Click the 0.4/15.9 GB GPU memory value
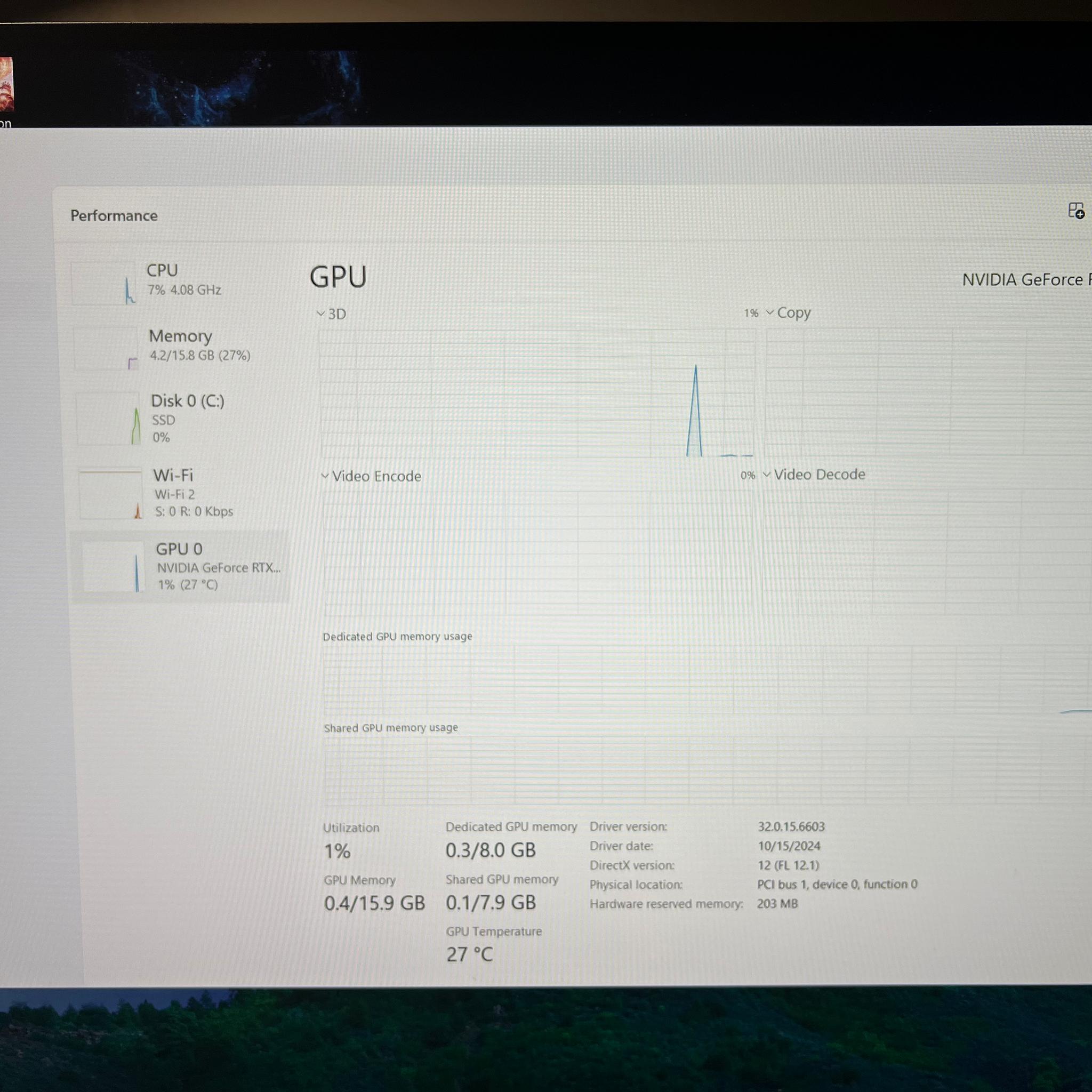1092x1092 pixels. [374, 903]
